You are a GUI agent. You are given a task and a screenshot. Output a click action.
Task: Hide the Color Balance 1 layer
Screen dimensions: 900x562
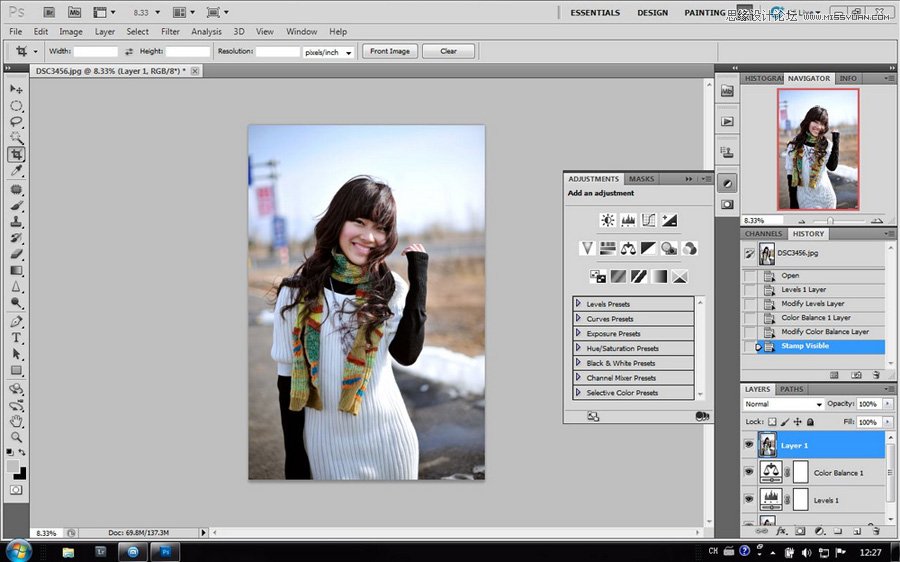click(748, 472)
